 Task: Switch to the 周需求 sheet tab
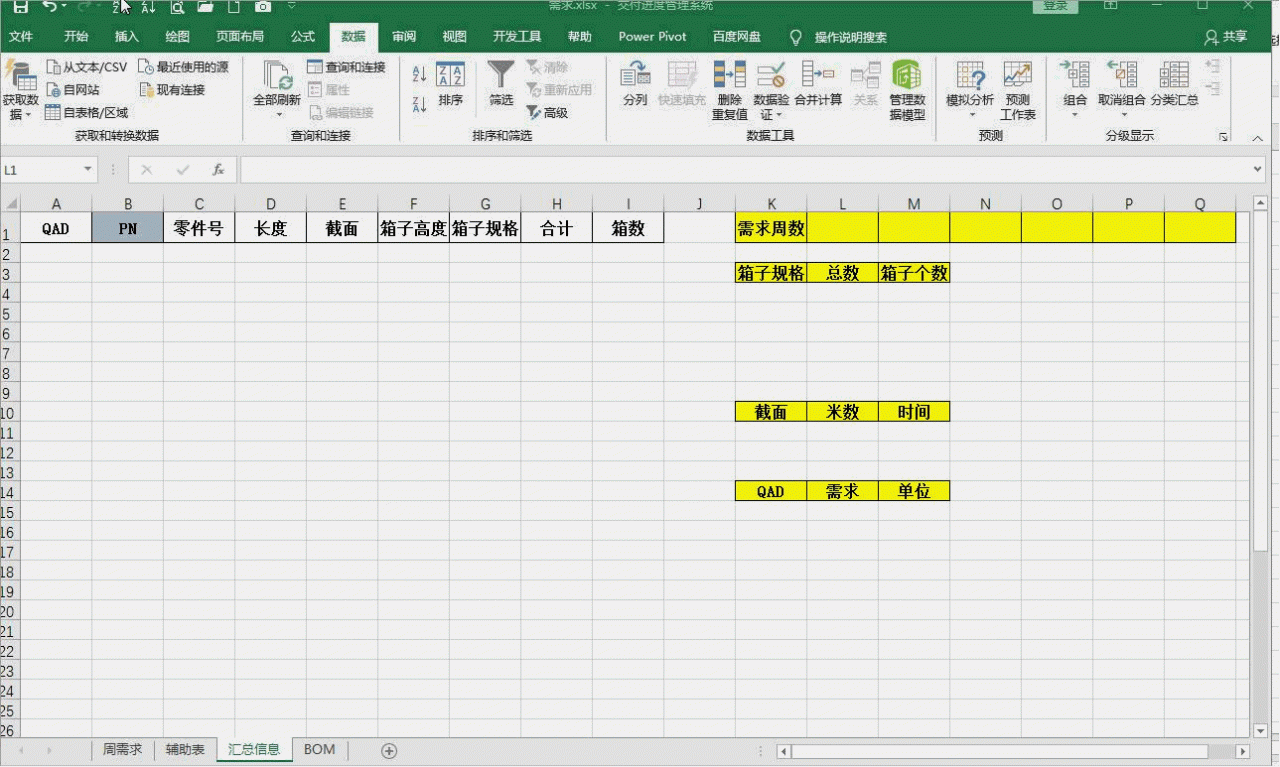pyautogui.click(x=122, y=749)
